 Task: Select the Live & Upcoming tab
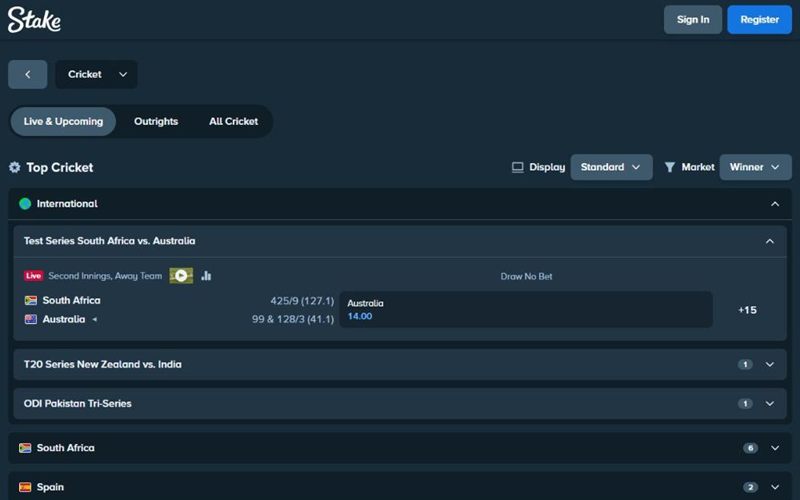tap(63, 121)
